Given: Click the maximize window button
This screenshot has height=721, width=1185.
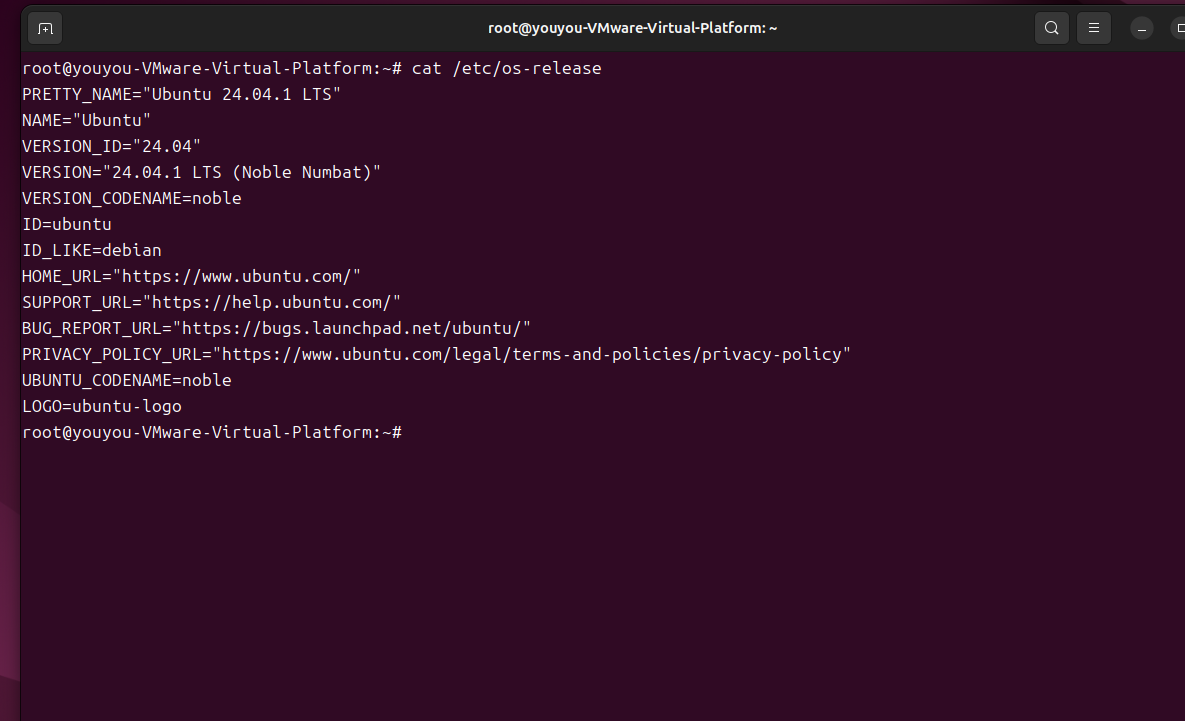Looking at the screenshot, I should click(x=1177, y=28).
